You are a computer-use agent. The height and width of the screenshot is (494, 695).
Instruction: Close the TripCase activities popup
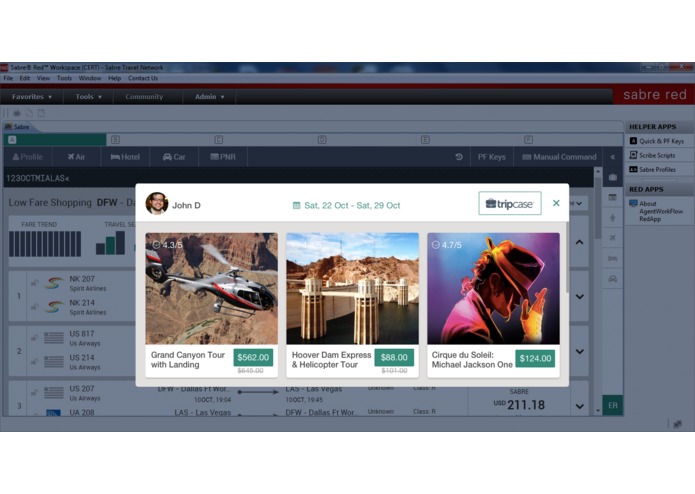point(556,203)
